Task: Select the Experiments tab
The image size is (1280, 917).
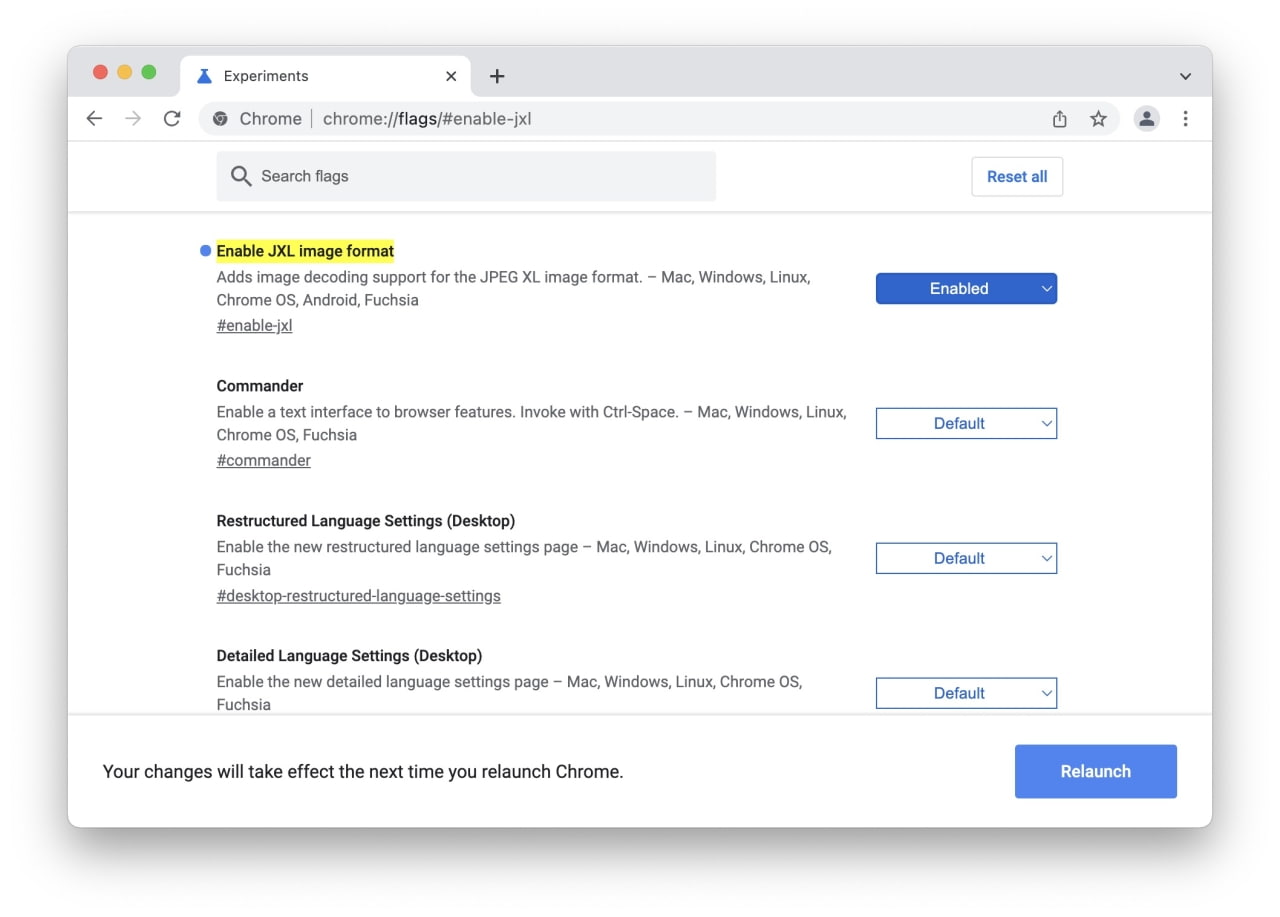Action: point(300,76)
